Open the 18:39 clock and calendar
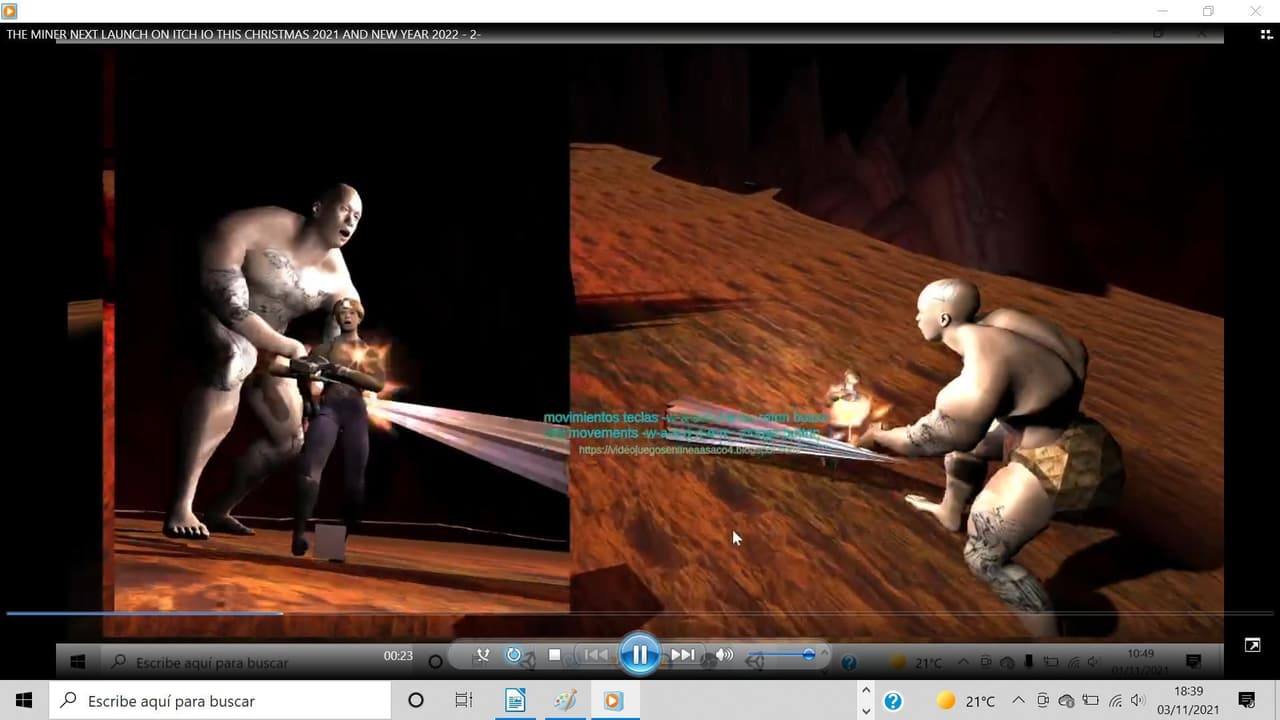 click(1189, 701)
